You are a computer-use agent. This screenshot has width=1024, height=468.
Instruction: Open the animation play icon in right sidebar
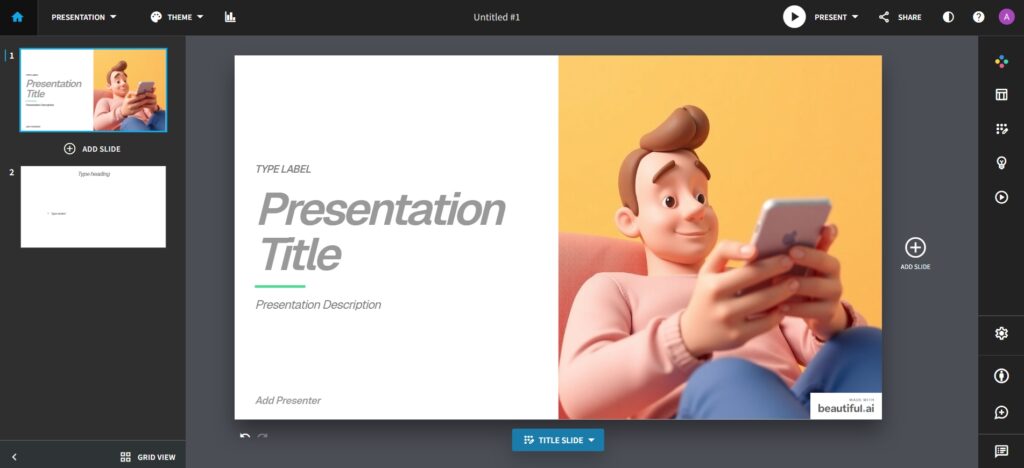coord(1001,197)
